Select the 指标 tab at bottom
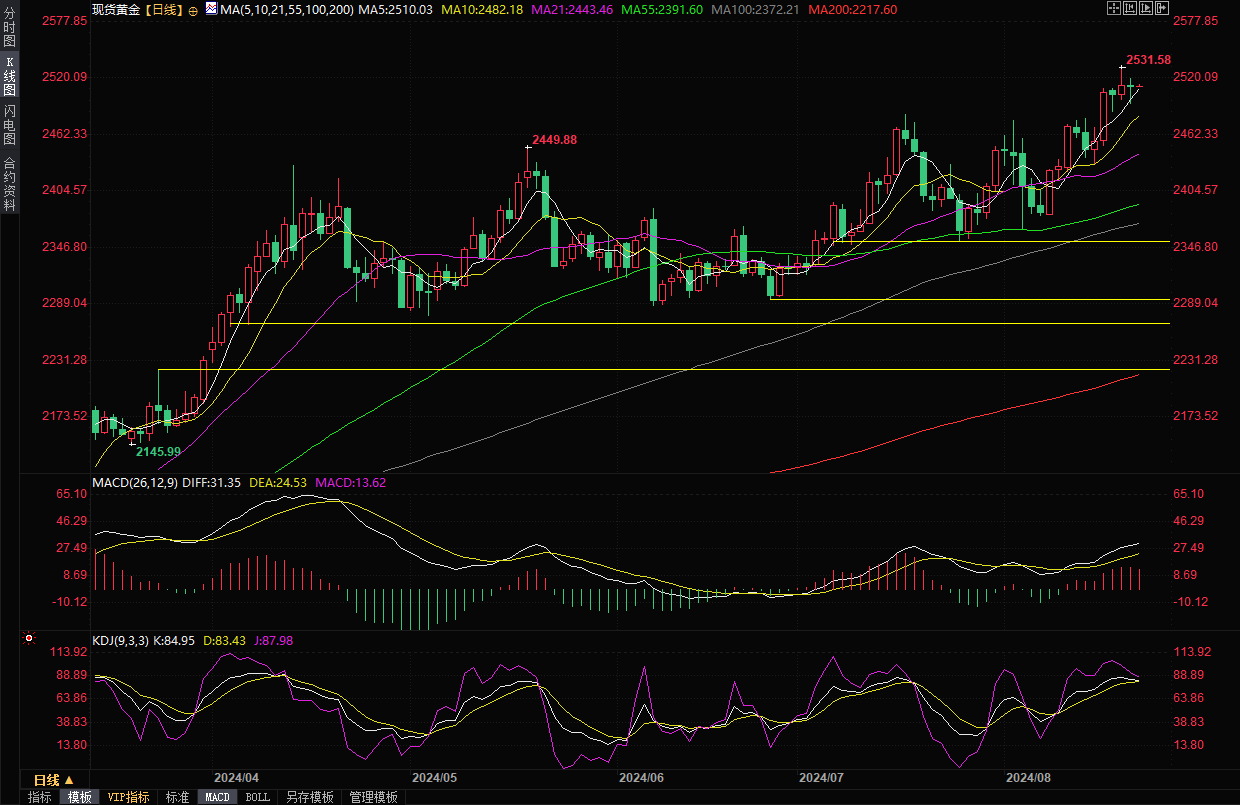This screenshot has width=1240, height=805. pyautogui.click(x=40, y=797)
